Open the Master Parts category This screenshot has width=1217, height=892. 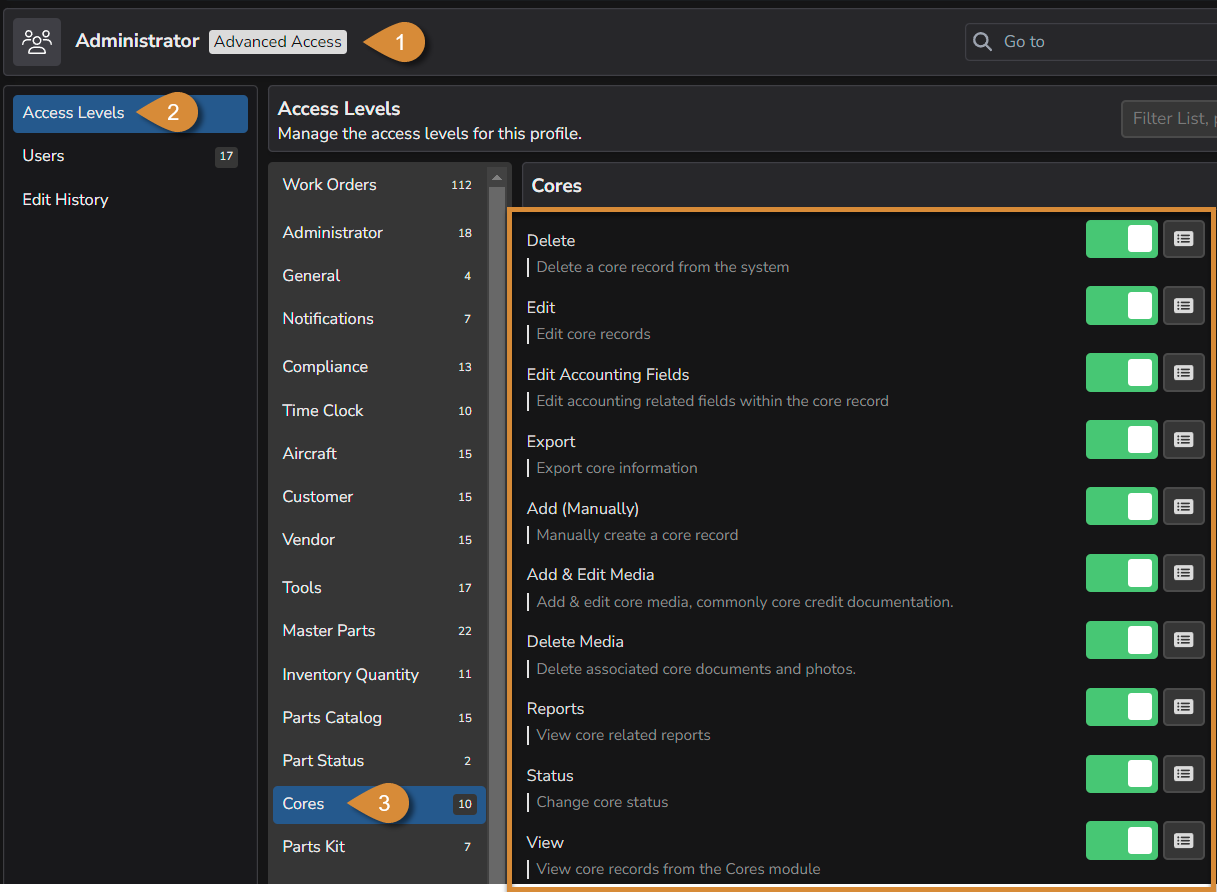329,631
